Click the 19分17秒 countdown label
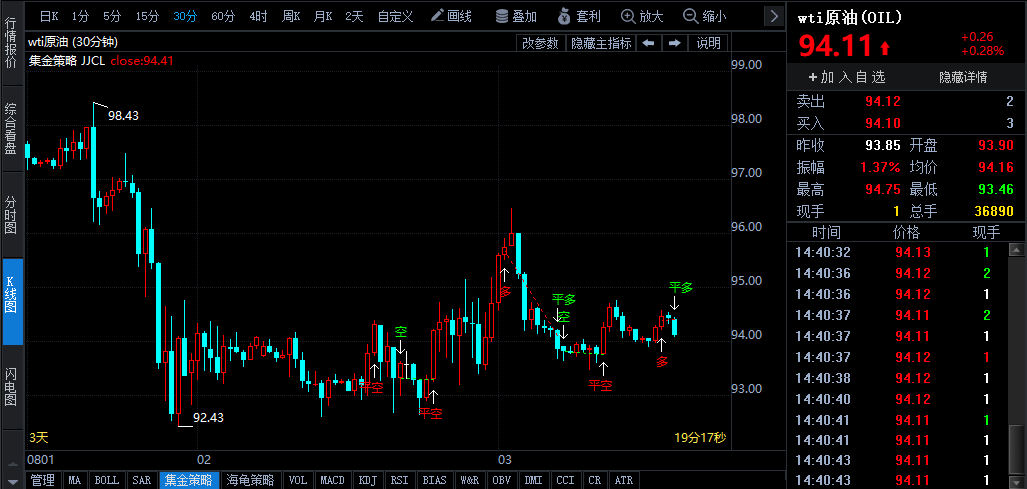The height and width of the screenshot is (489, 1027). (700, 437)
